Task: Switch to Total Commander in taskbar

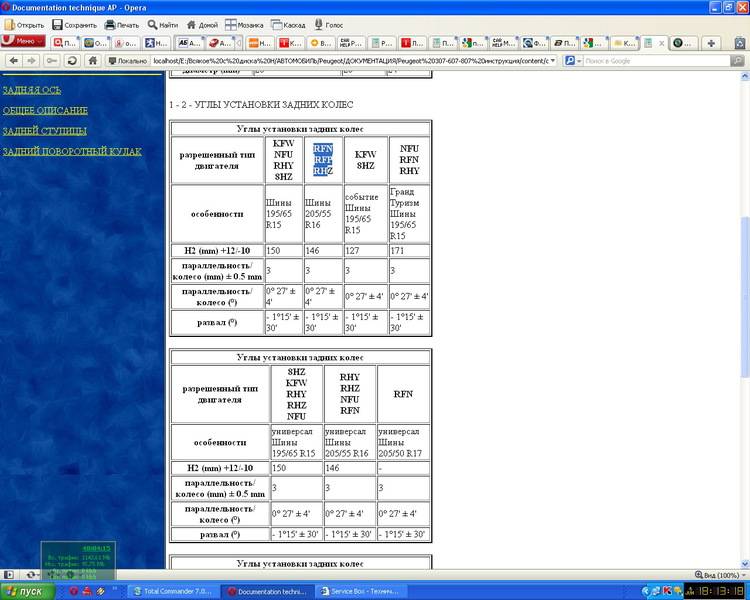Action: click(x=176, y=591)
